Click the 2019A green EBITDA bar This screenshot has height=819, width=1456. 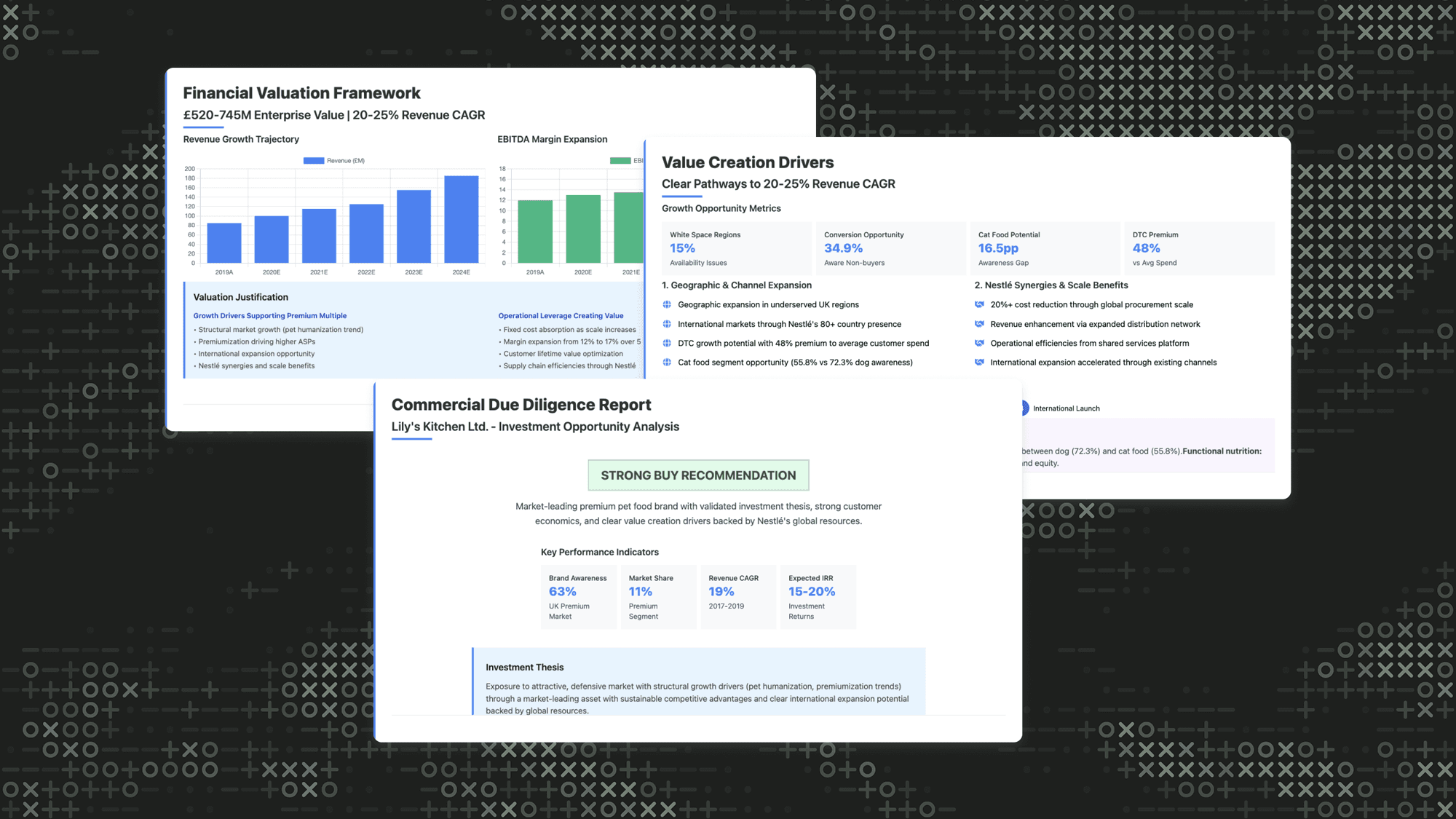(x=535, y=232)
